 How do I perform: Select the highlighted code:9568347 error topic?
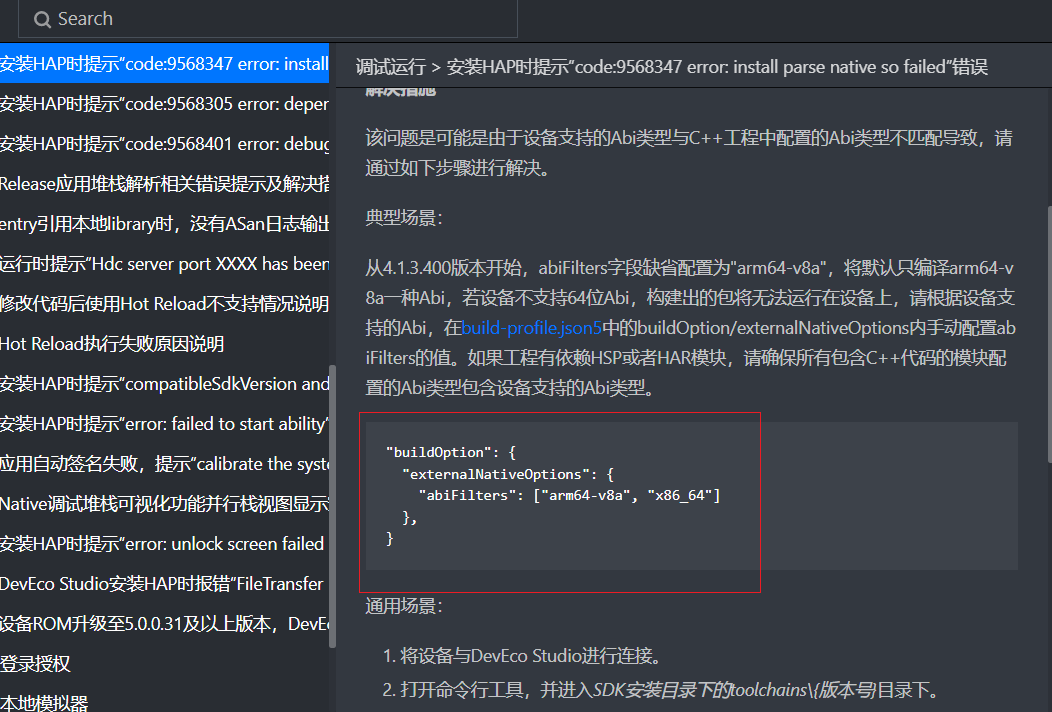point(160,63)
